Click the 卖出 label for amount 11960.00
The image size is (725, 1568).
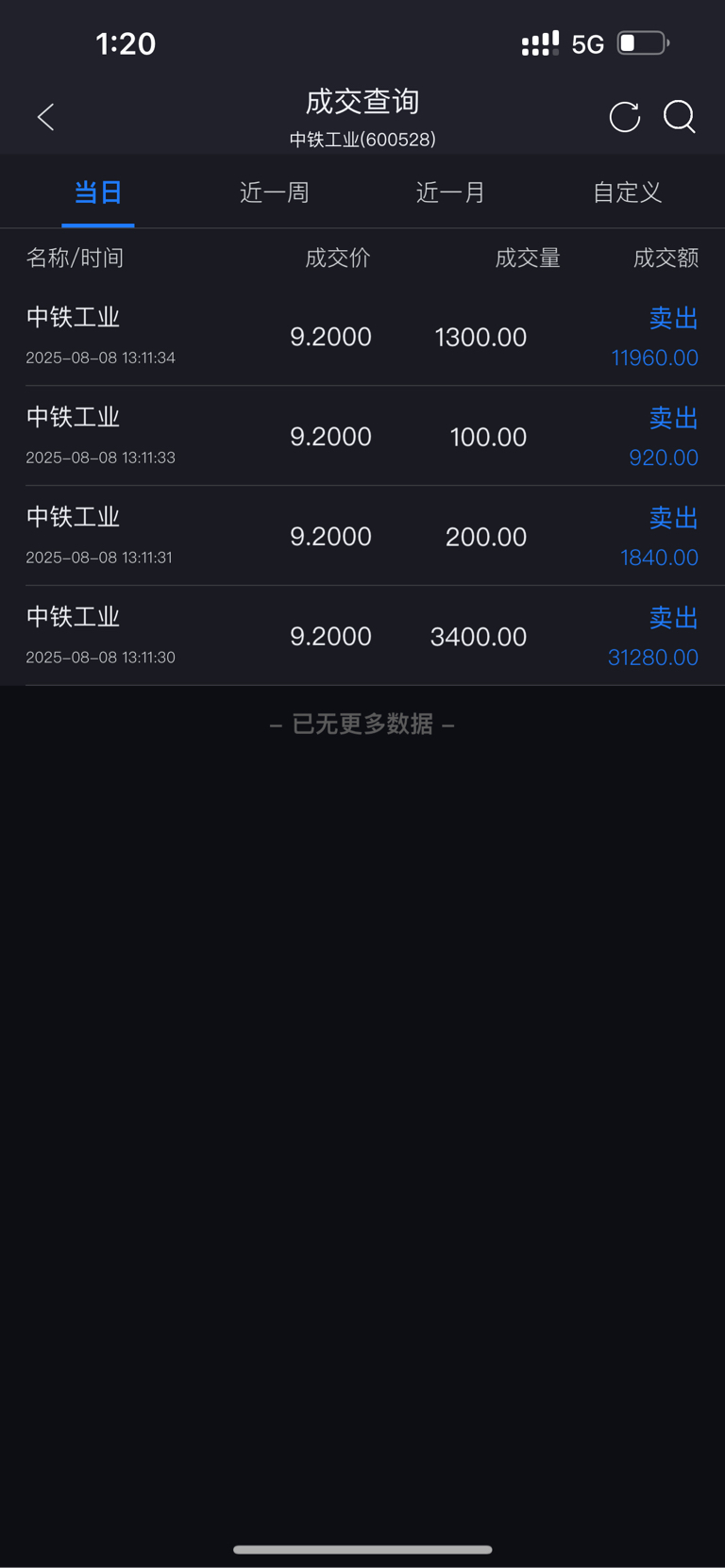tap(674, 318)
